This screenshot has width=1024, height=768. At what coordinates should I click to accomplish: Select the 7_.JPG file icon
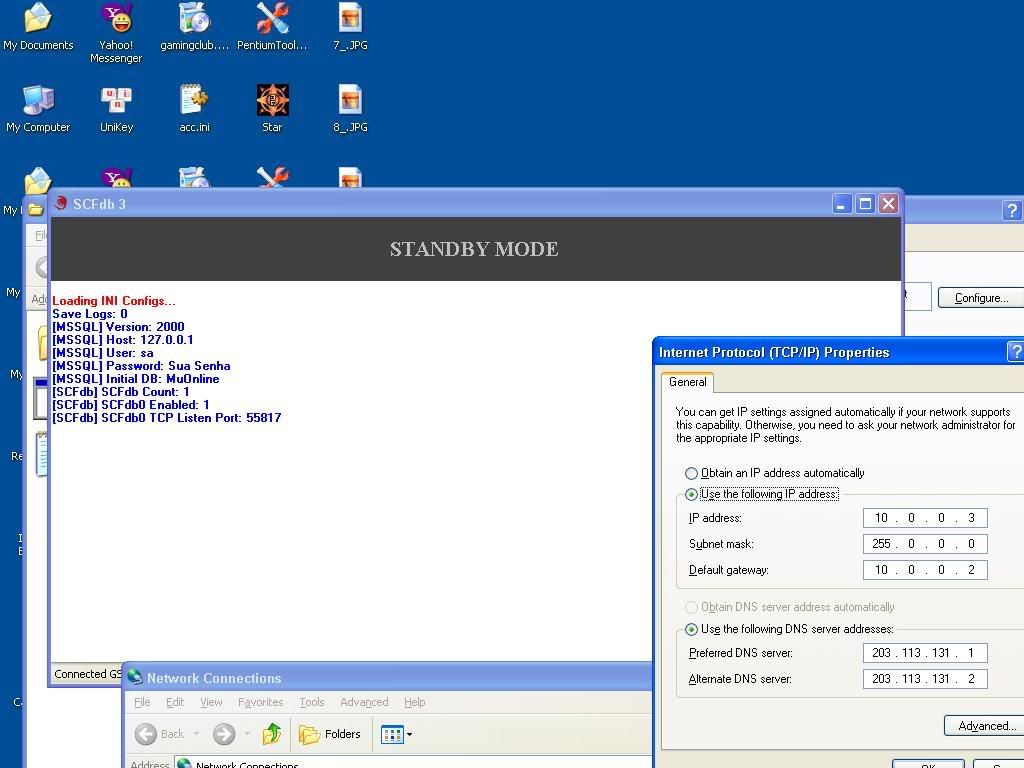point(350,26)
